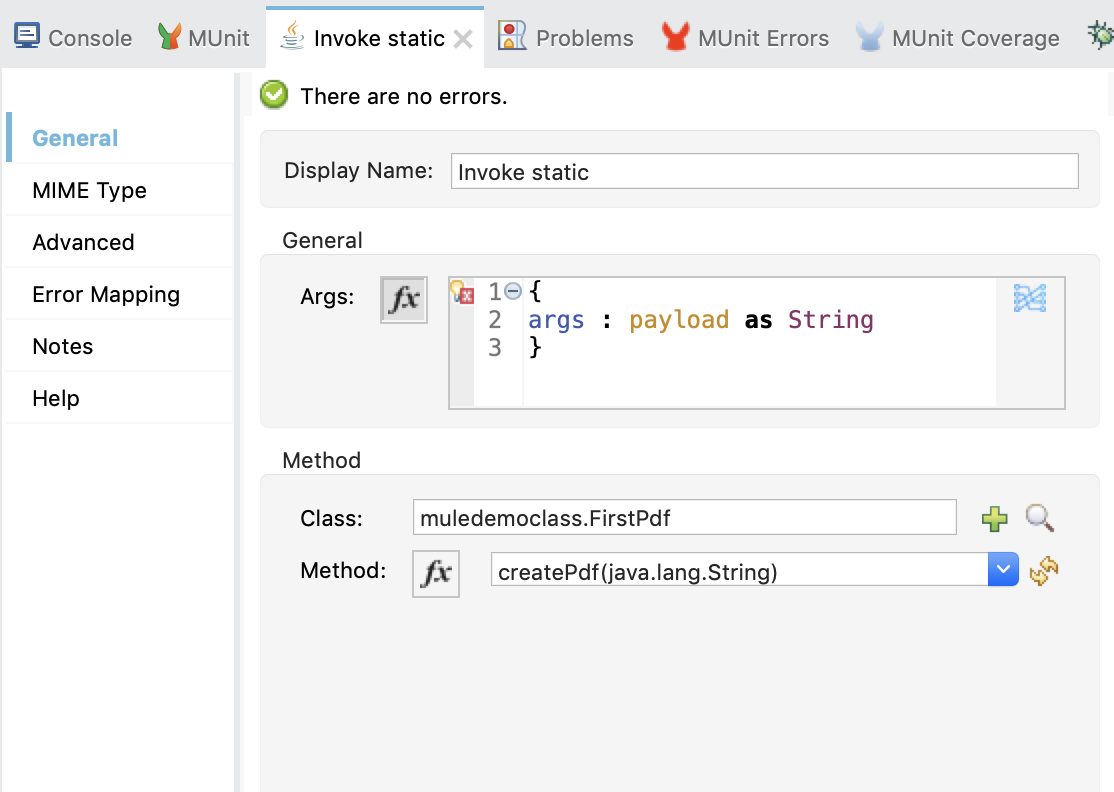Click the magnifier search icon beside Class
The width and height of the screenshot is (1114, 792).
[1040, 518]
